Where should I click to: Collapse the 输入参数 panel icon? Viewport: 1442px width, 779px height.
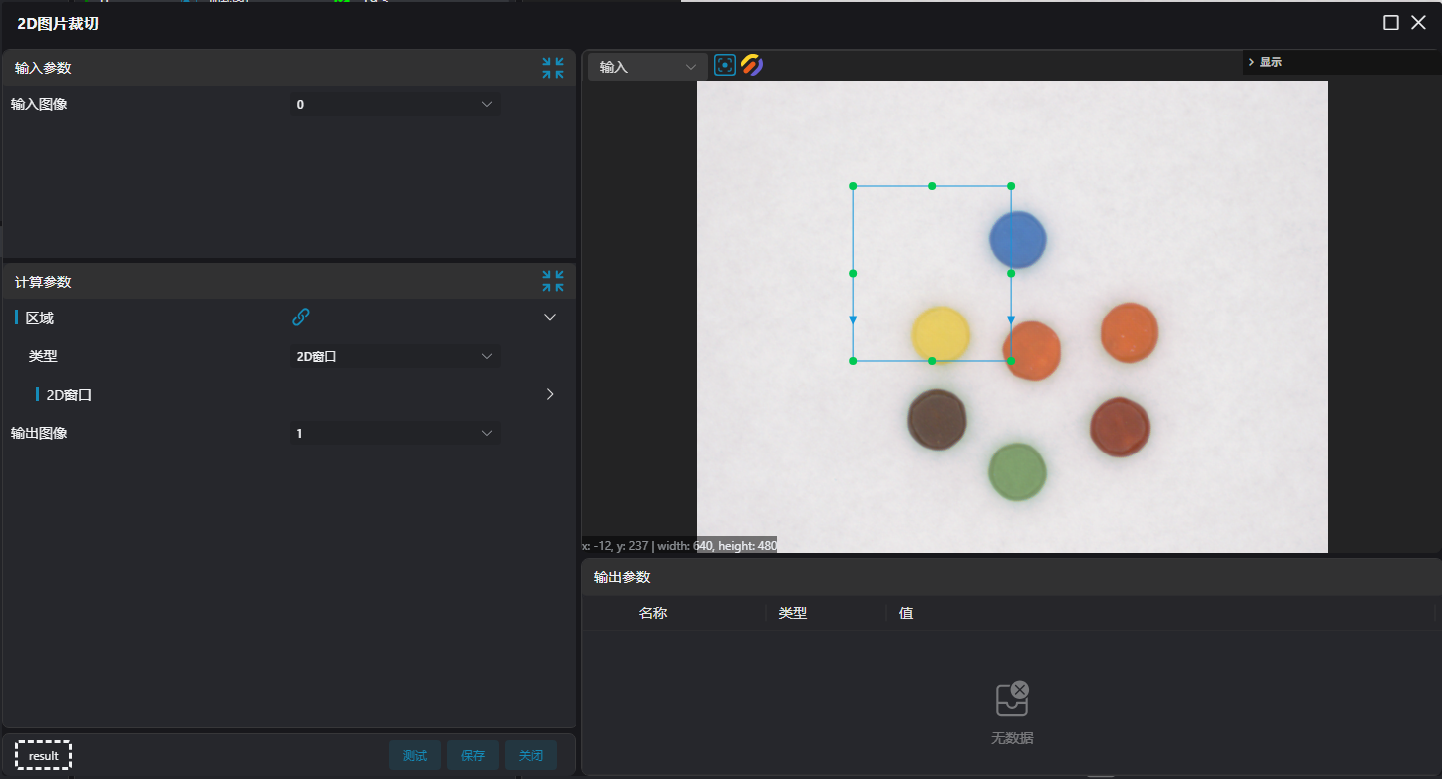pyautogui.click(x=553, y=68)
